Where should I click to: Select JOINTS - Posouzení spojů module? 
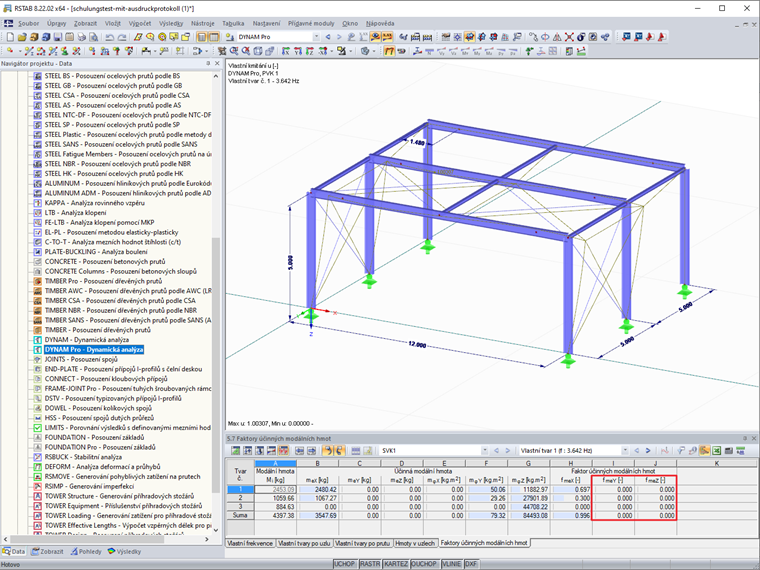point(81,359)
